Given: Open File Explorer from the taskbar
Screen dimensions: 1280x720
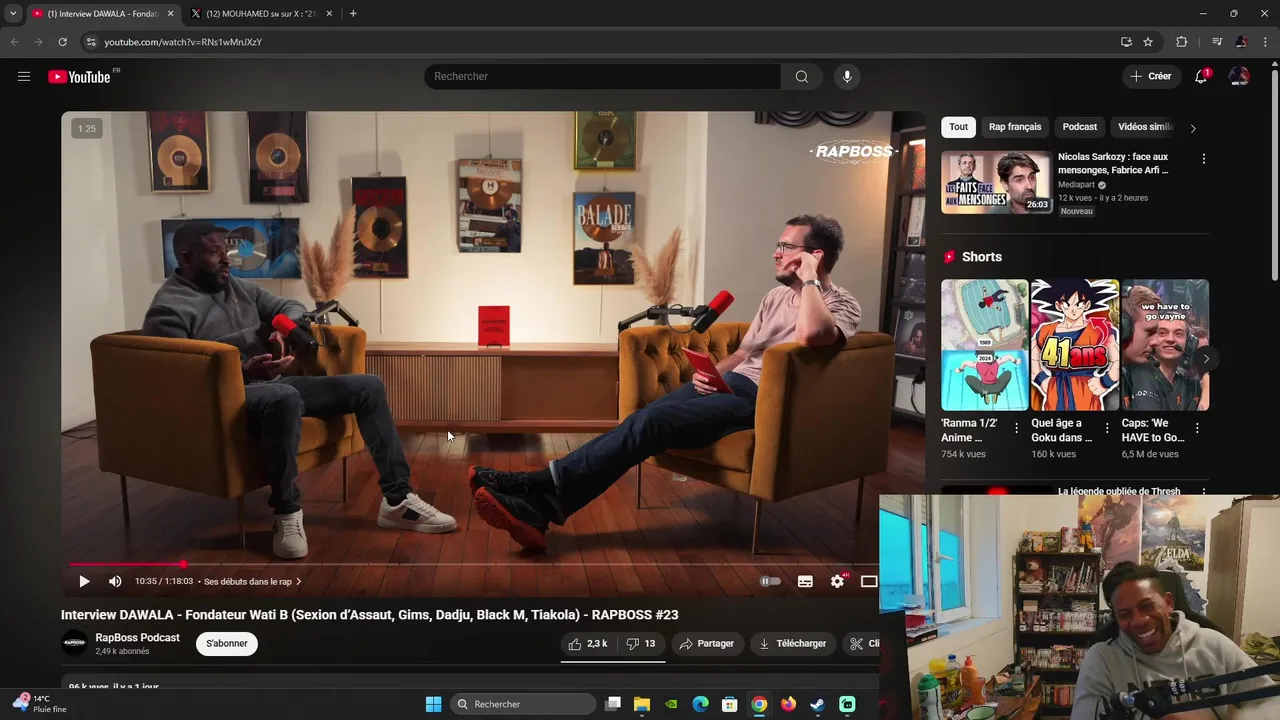Looking at the screenshot, I should [642, 704].
